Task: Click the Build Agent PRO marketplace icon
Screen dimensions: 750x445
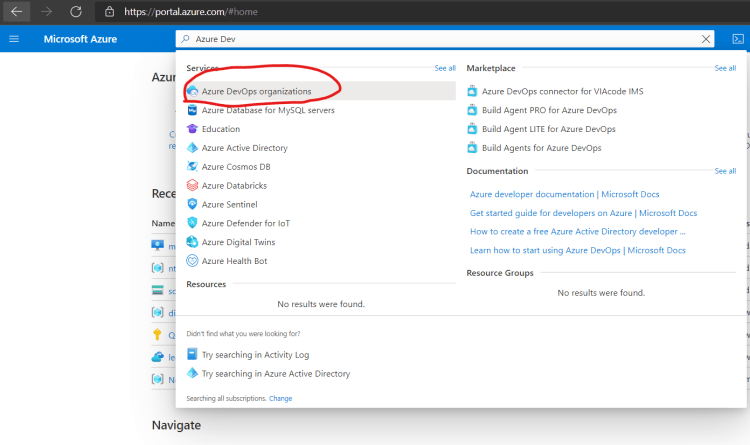Action: point(472,110)
